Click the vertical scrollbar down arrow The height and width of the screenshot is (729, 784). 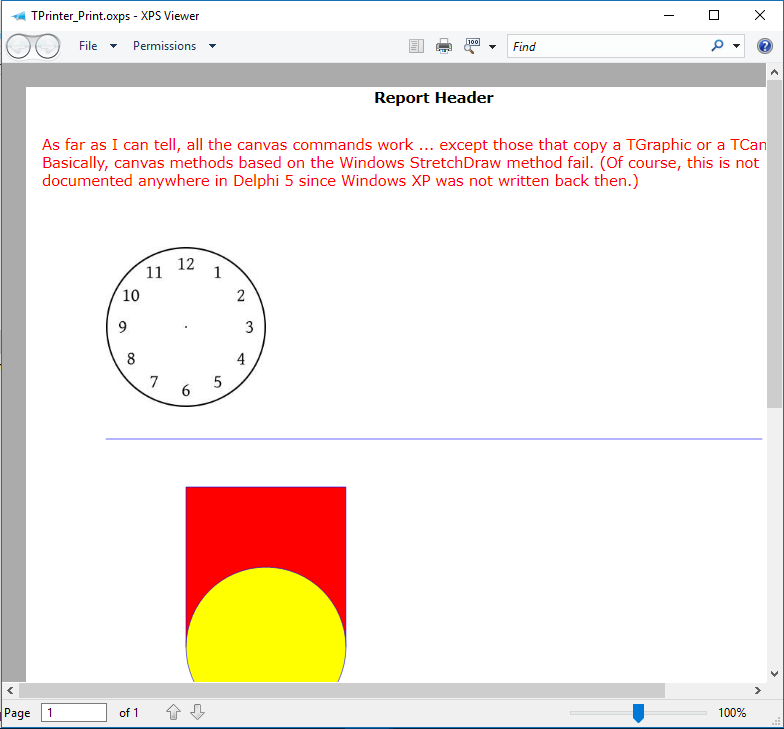[774, 674]
